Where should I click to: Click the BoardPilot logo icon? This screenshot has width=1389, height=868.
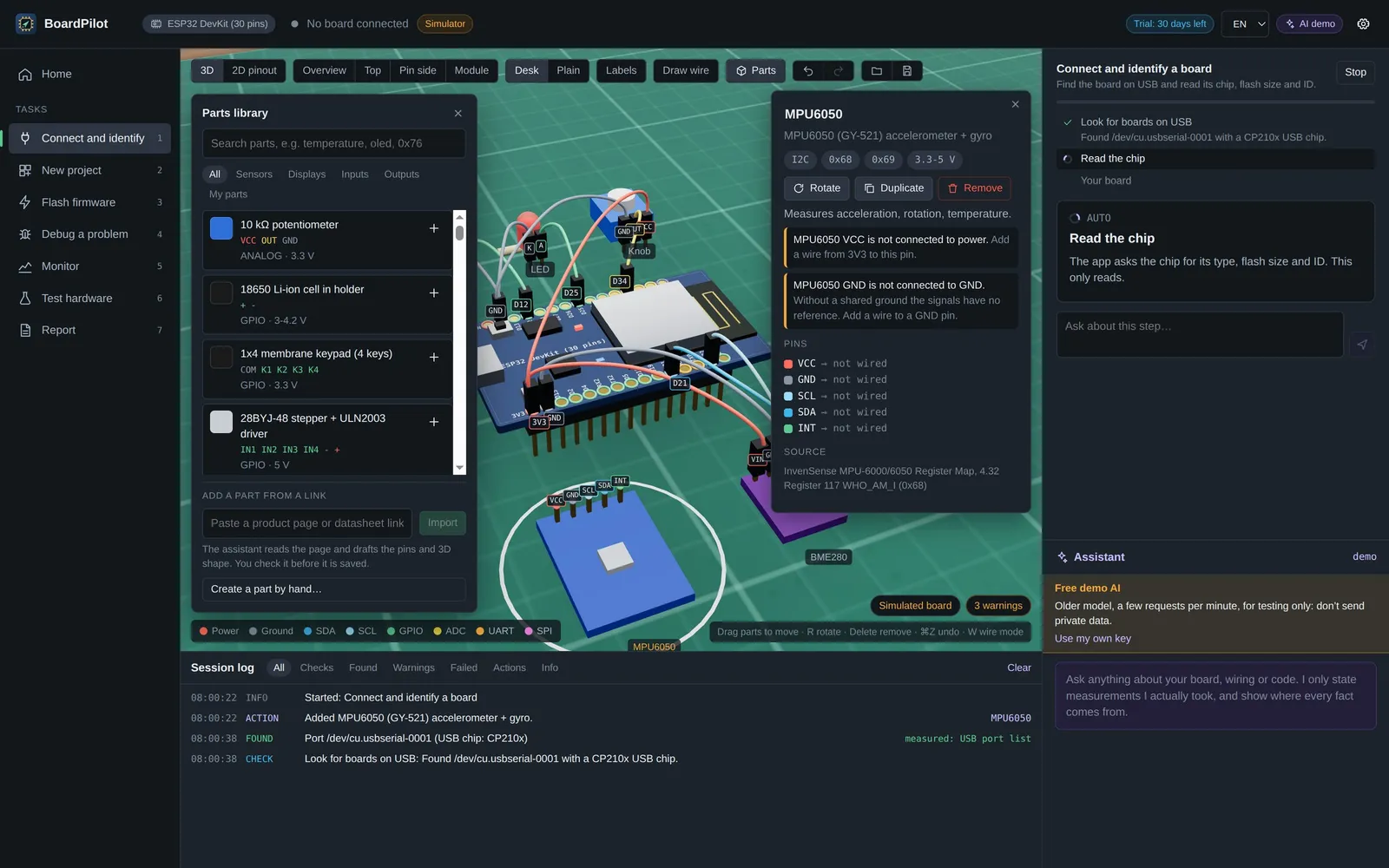(x=26, y=23)
